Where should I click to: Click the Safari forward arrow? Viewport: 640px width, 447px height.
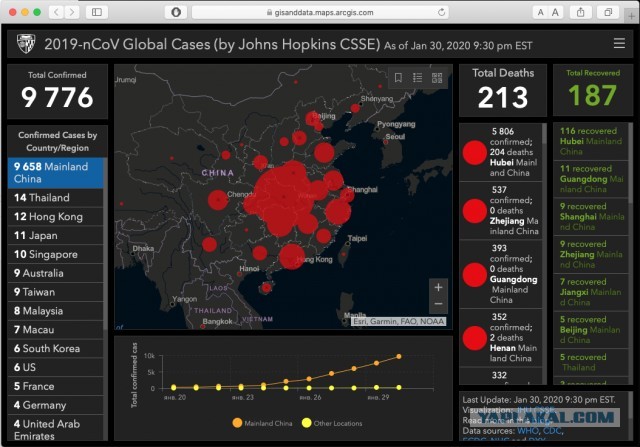click(72, 12)
